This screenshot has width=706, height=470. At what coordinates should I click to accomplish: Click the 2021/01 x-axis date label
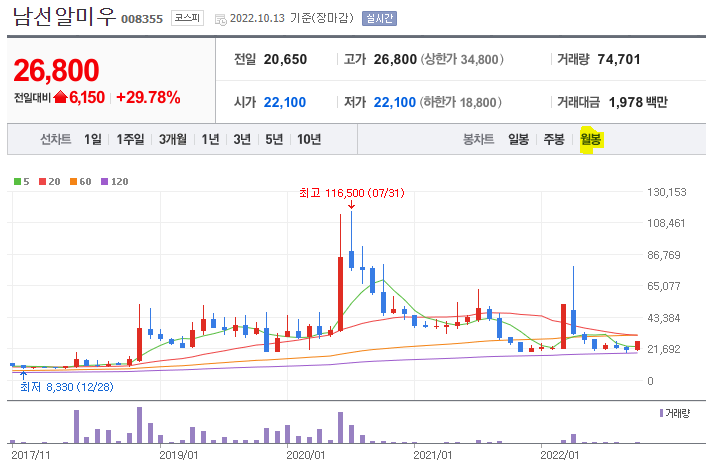pos(433,455)
